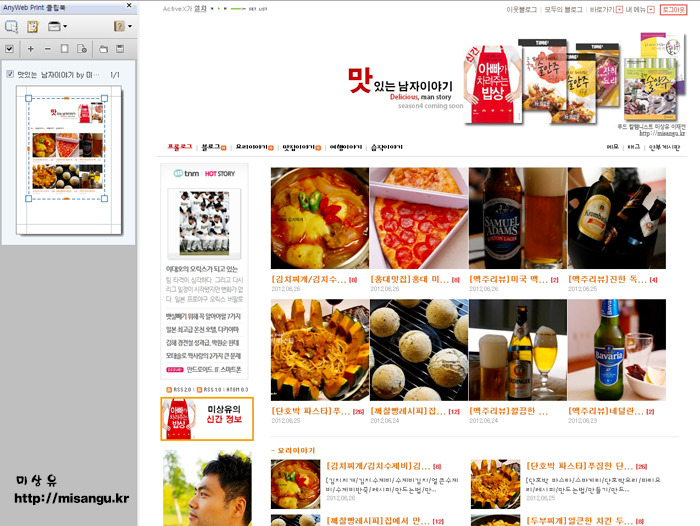Click the red apron 아빠가 차려주는 밥상 book cover
Image resolution: width=700 pixels, height=526 pixels.
(492, 83)
